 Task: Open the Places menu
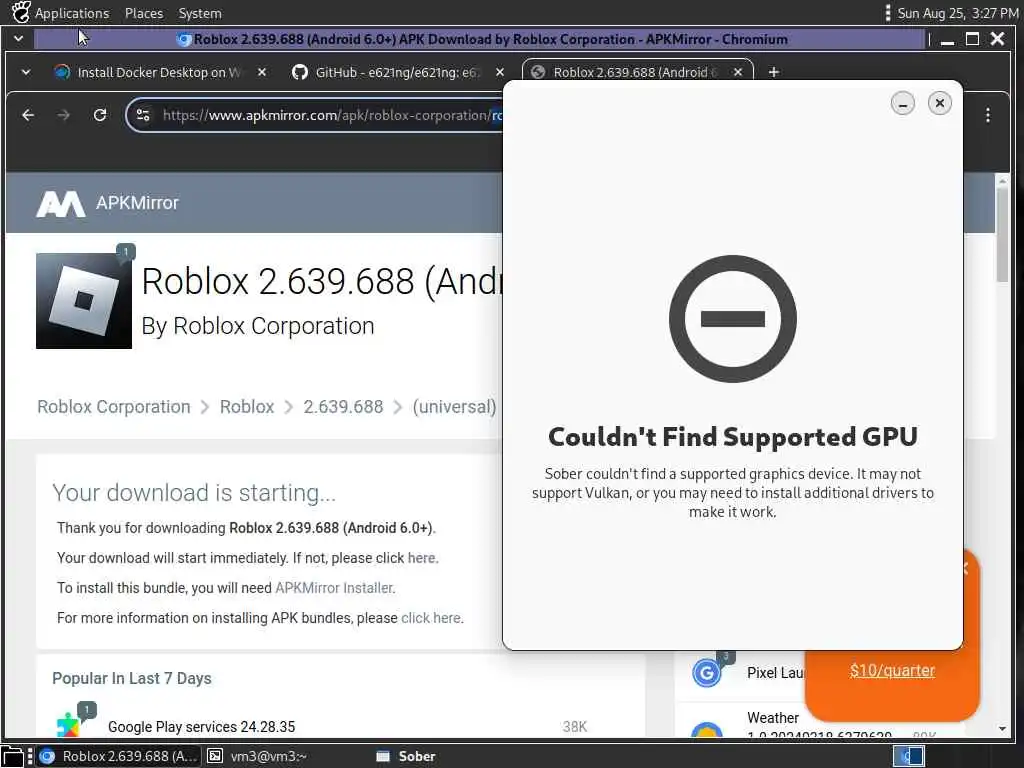pyautogui.click(x=144, y=13)
